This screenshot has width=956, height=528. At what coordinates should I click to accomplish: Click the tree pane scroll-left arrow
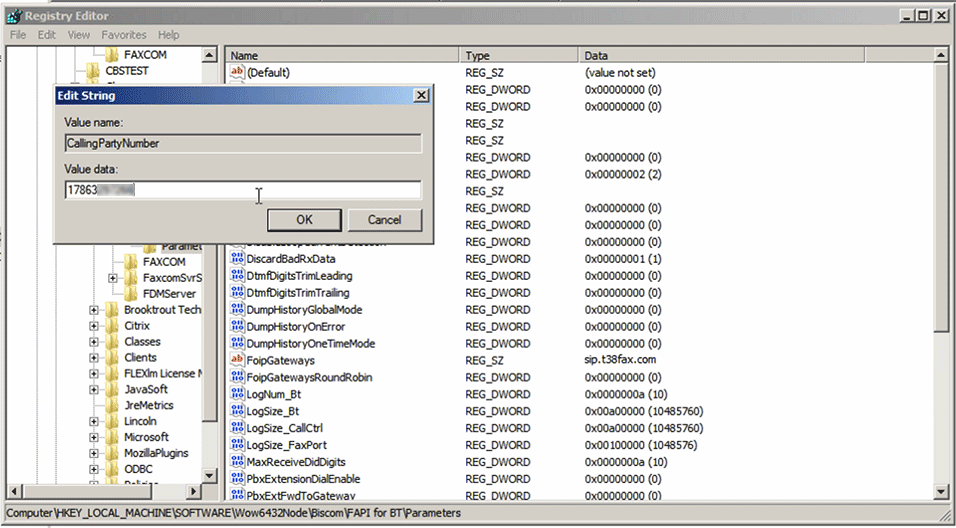click(x=15, y=491)
